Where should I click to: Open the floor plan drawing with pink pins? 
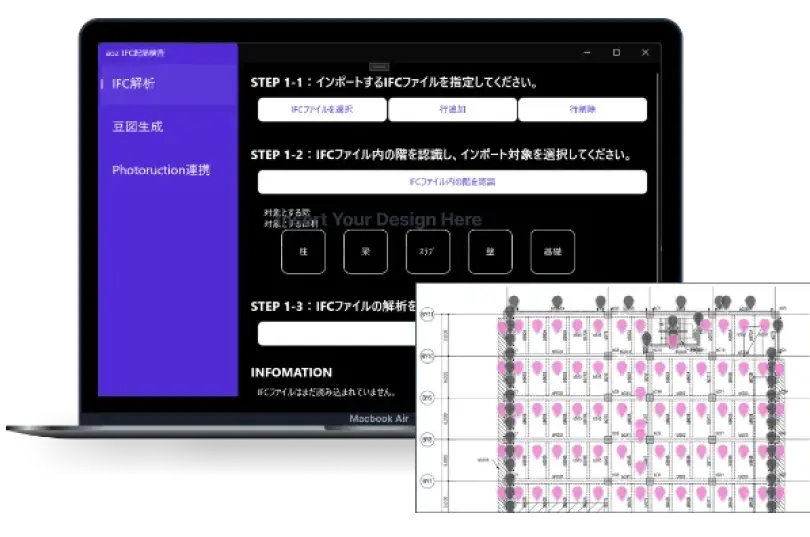pos(613,398)
